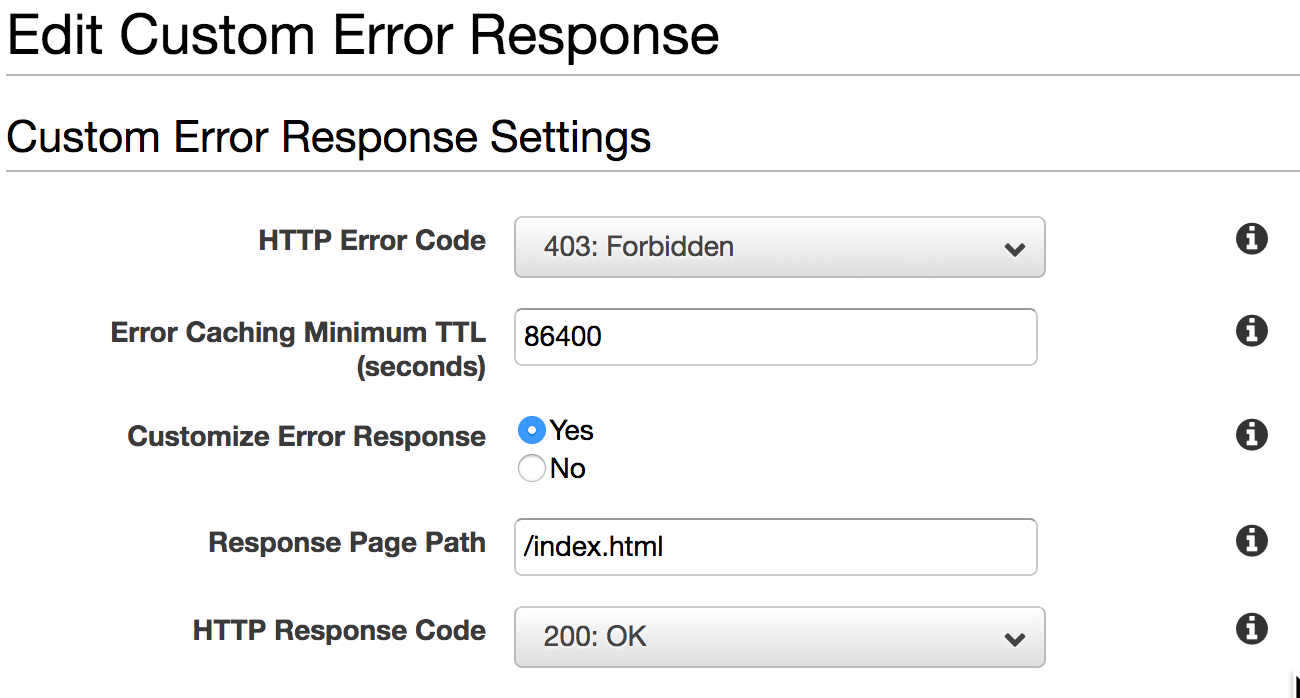
Task: Select the No radio button
Action: [x=532, y=468]
